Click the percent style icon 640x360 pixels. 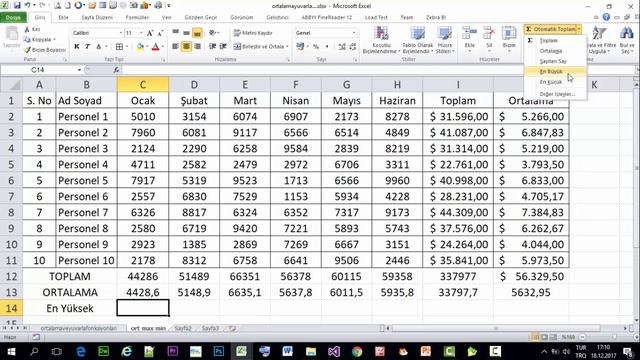316,47
